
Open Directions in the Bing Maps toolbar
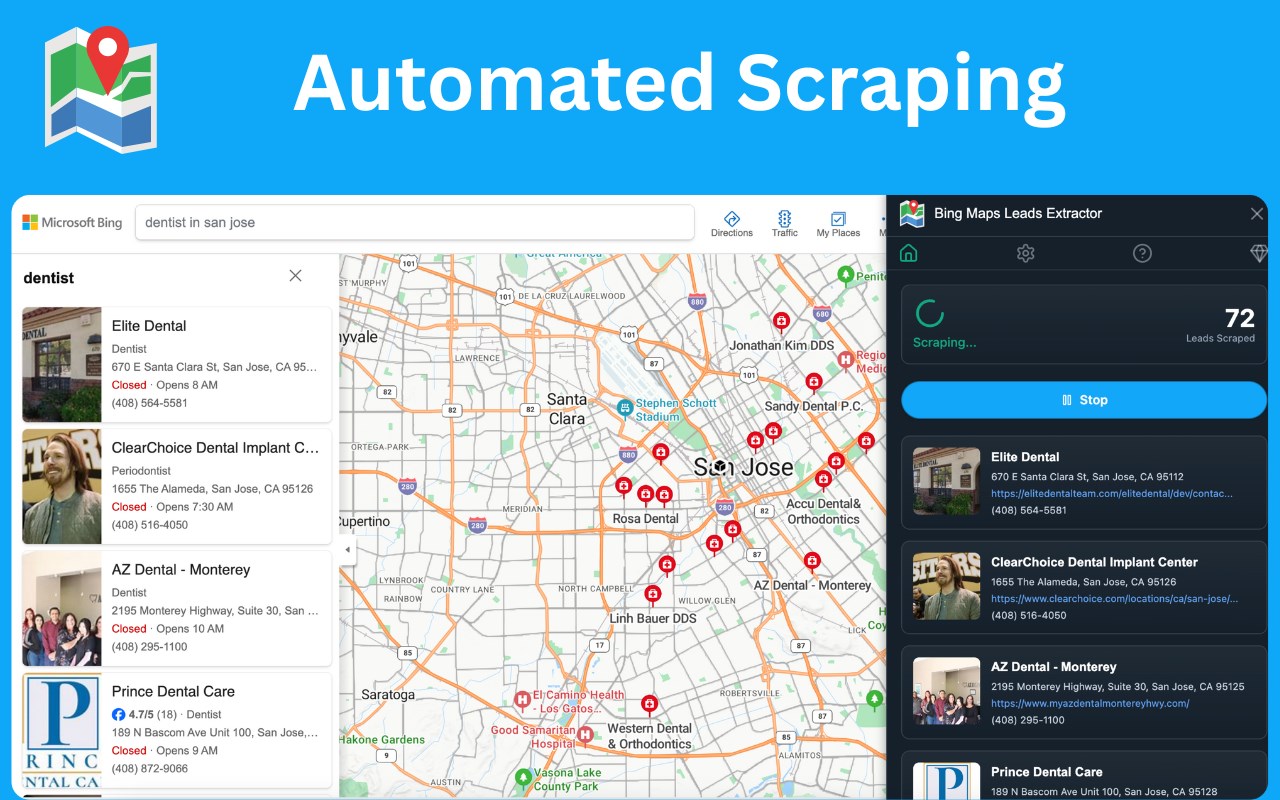click(732, 224)
